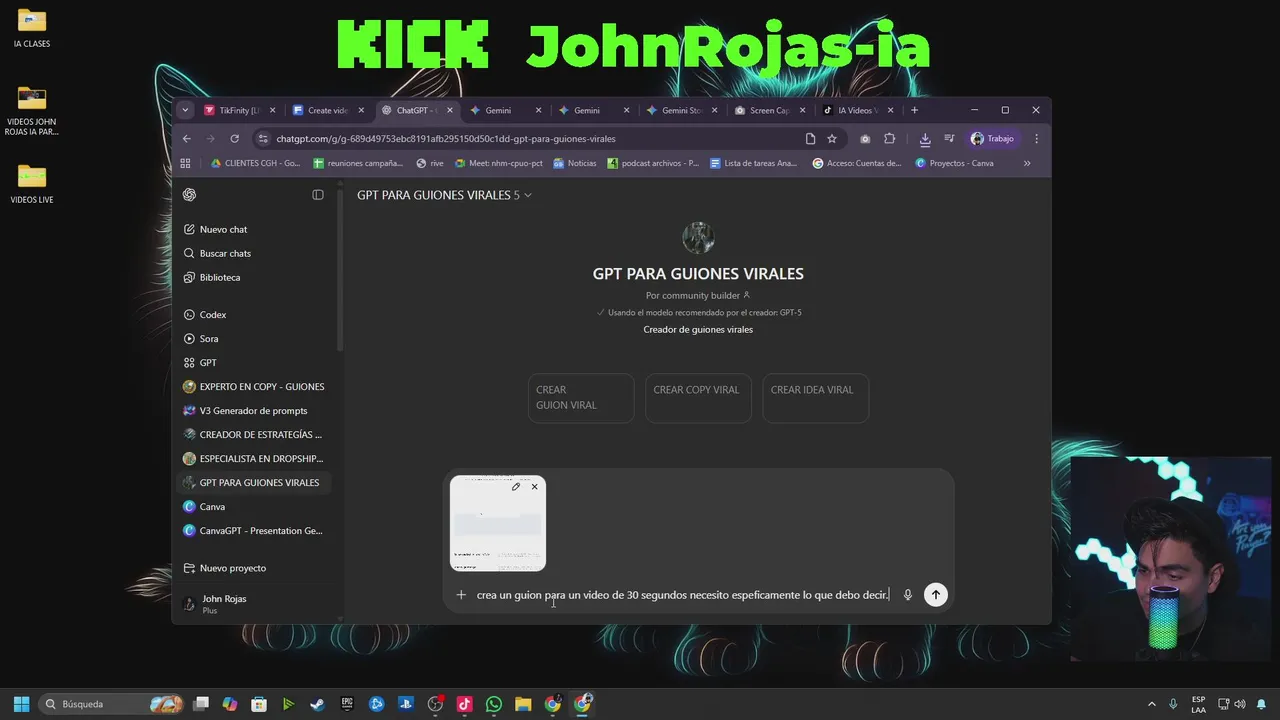Show hidden system tray icons chevron

pyautogui.click(x=1151, y=704)
